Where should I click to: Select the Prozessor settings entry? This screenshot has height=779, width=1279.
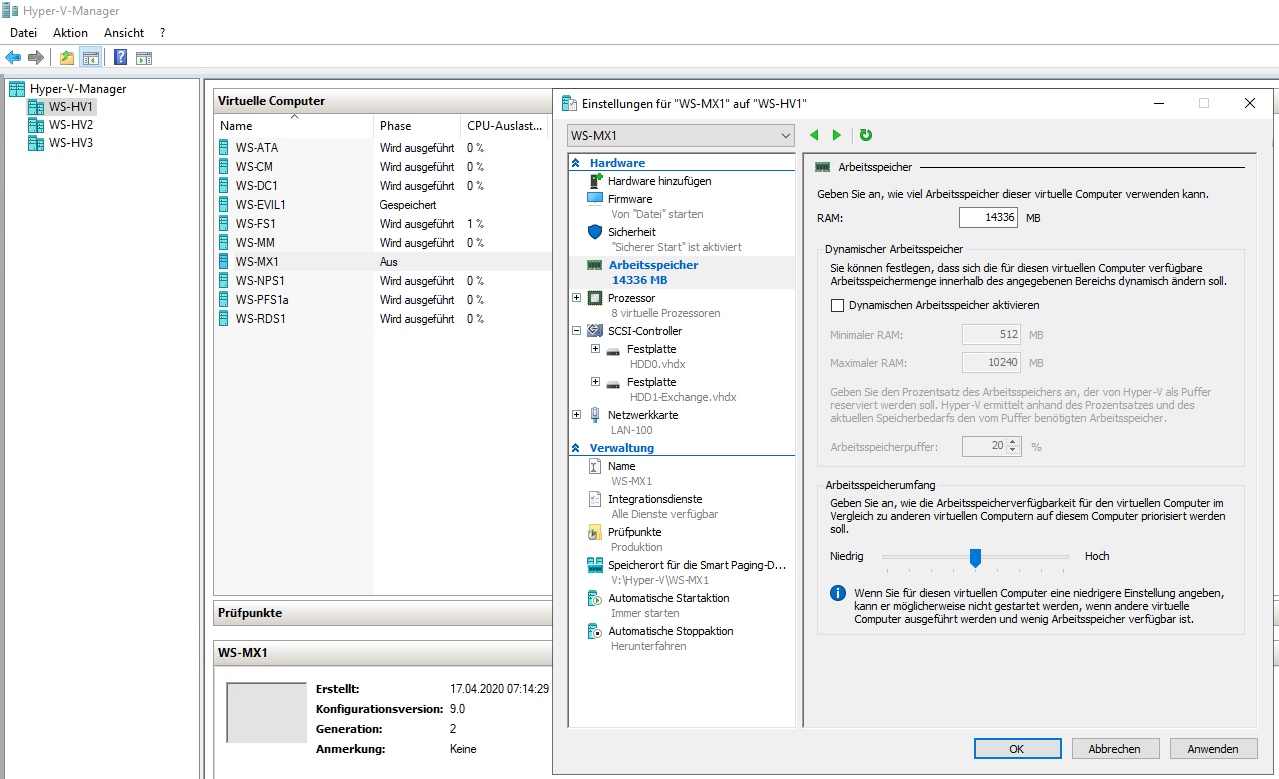(x=631, y=298)
